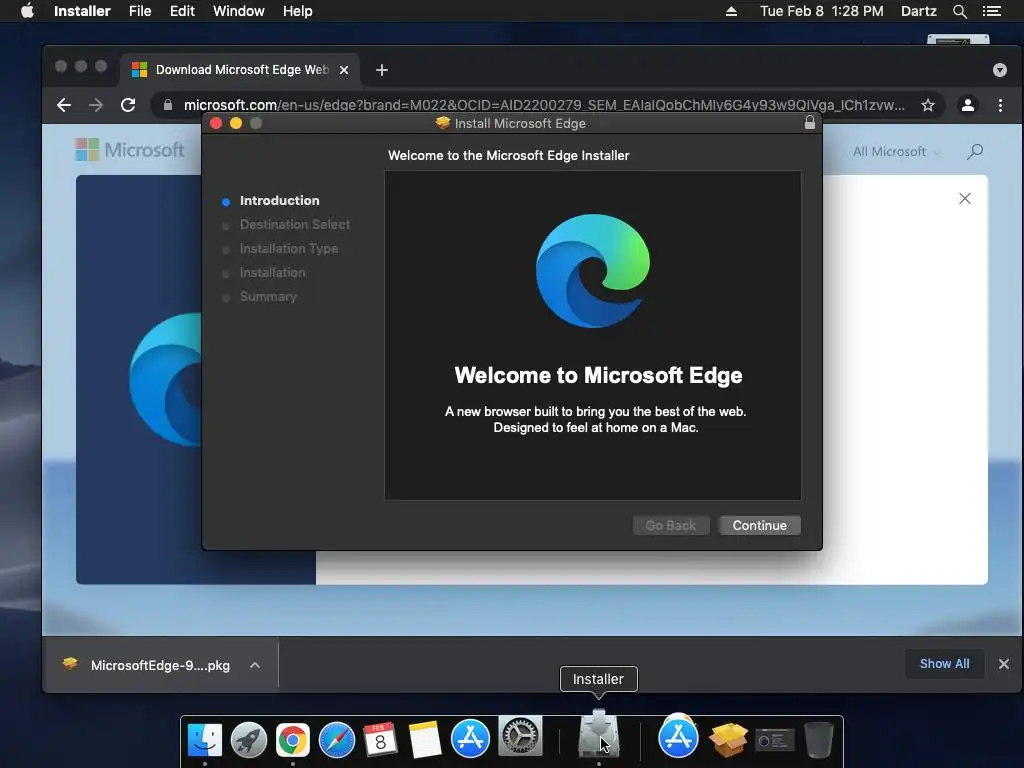This screenshot has height=768, width=1024.
Task: Open Notes icon in the Dock
Action: click(x=424, y=740)
